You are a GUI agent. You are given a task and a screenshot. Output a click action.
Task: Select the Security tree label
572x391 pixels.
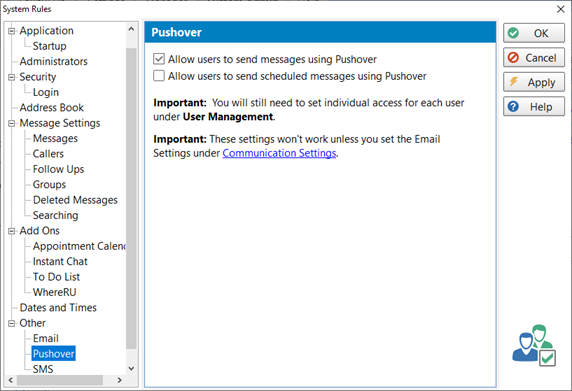coord(38,77)
